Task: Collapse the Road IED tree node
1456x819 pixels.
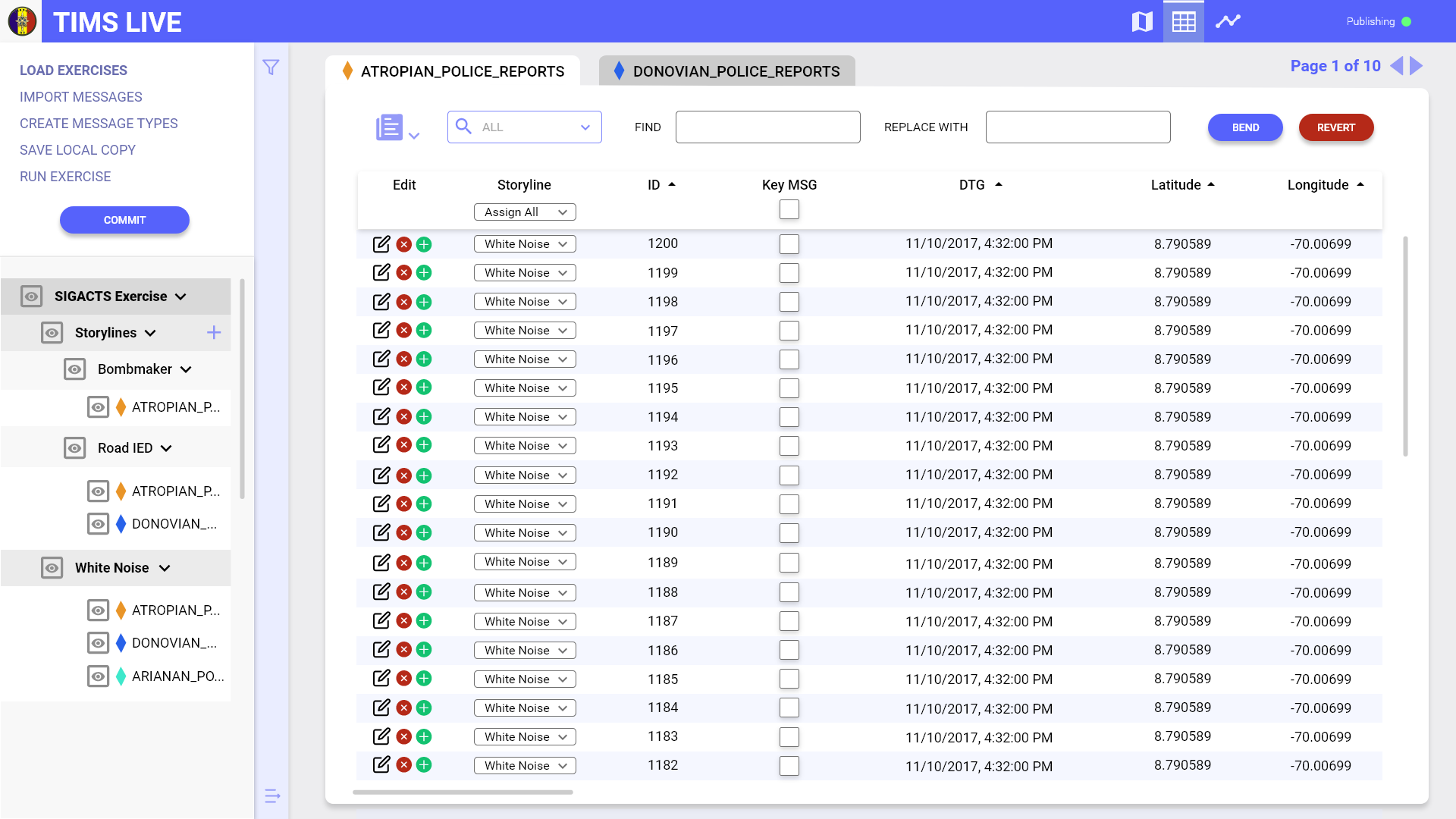Action: [167, 448]
